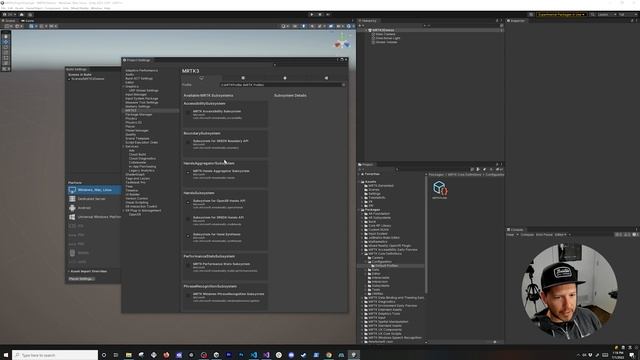Toggle Subsystem for XRSDK Hands API checkbox
The width and height of the screenshot is (640, 360).
tap(188, 219)
